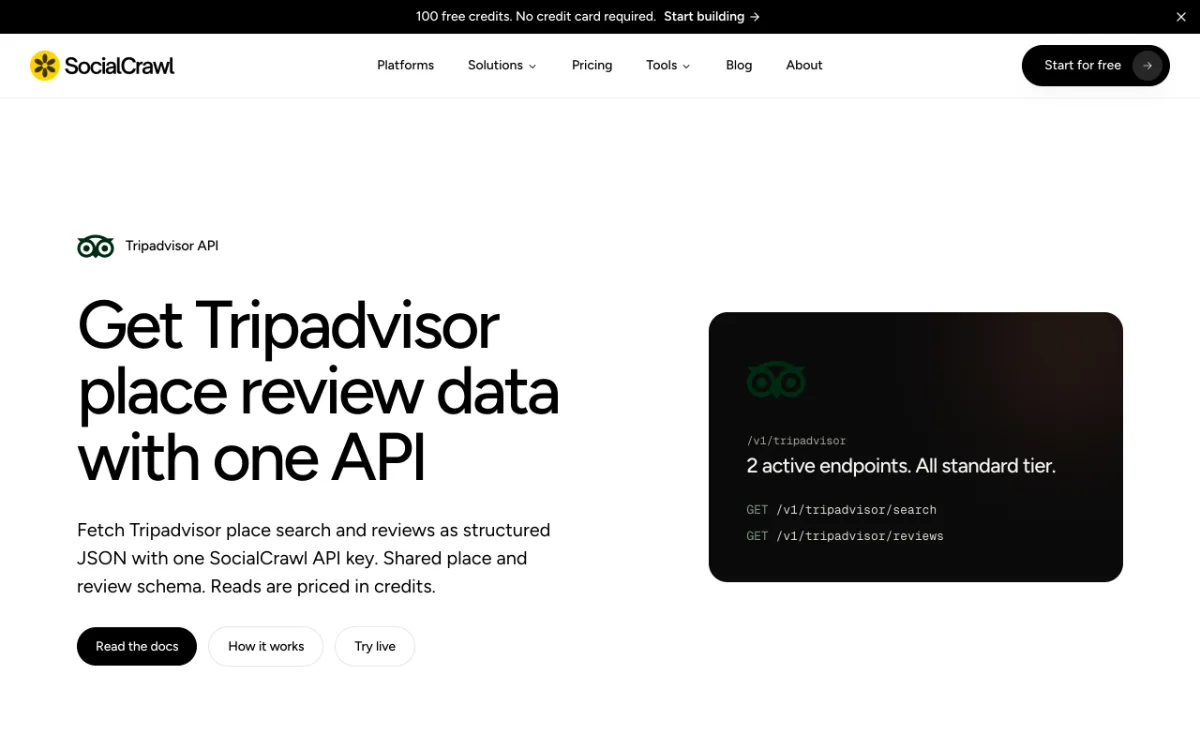Viewport: 1200px width, 750px height.
Task: Click the '2 active endpoints. All standard tier.' text
Action: pyautogui.click(x=901, y=466)
